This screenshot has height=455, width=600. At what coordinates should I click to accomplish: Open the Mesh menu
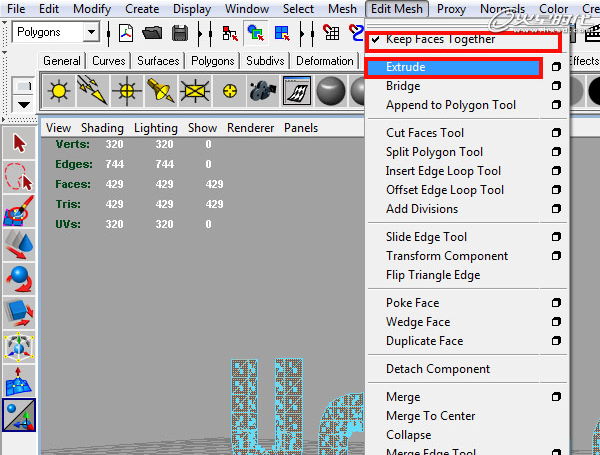pos(342,8)
